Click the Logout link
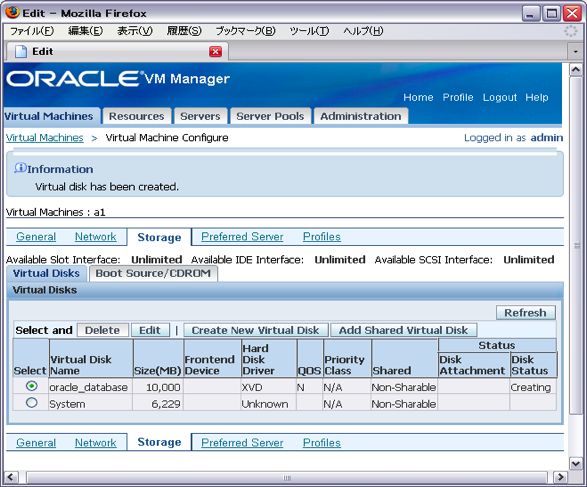Image resolution: width=587 pixels, height=487 pixels. coord(499,97)
